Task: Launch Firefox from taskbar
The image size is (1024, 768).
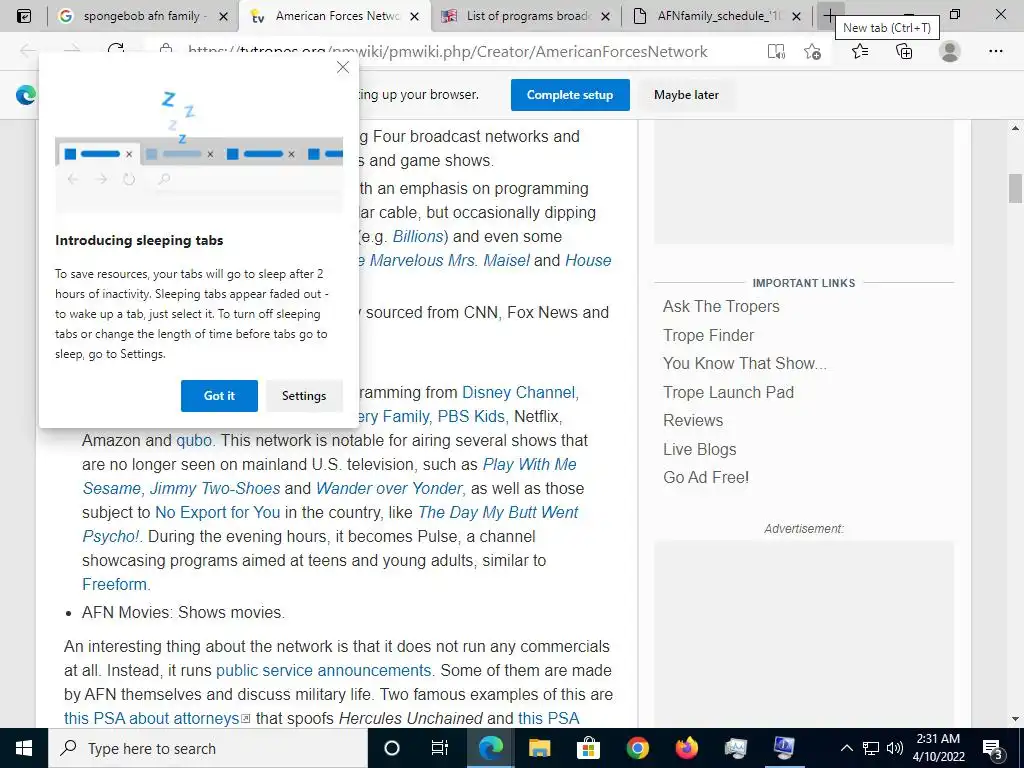Action: [686, 748]
